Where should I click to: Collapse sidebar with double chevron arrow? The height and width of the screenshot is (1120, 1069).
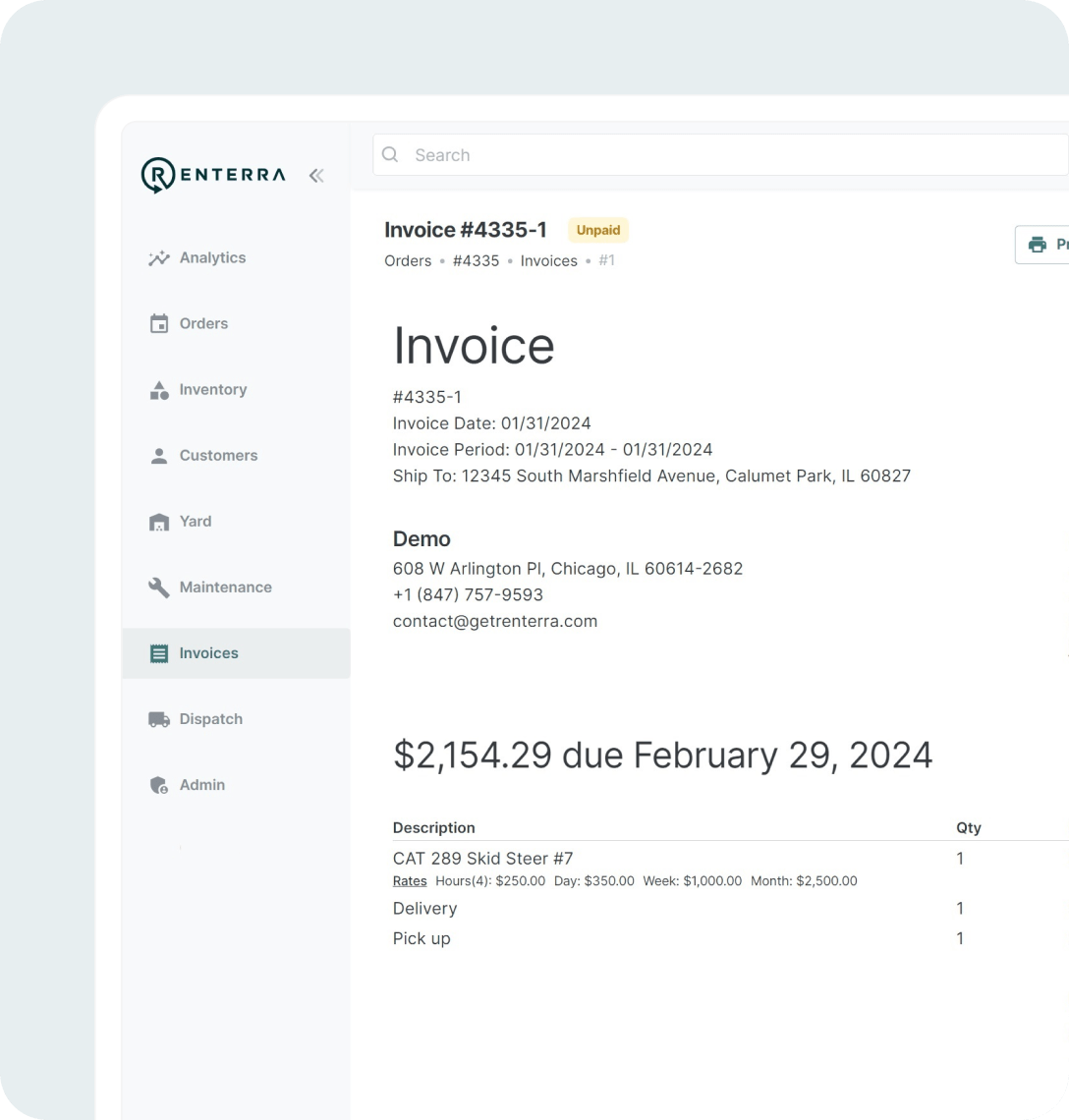coord(315,176)
